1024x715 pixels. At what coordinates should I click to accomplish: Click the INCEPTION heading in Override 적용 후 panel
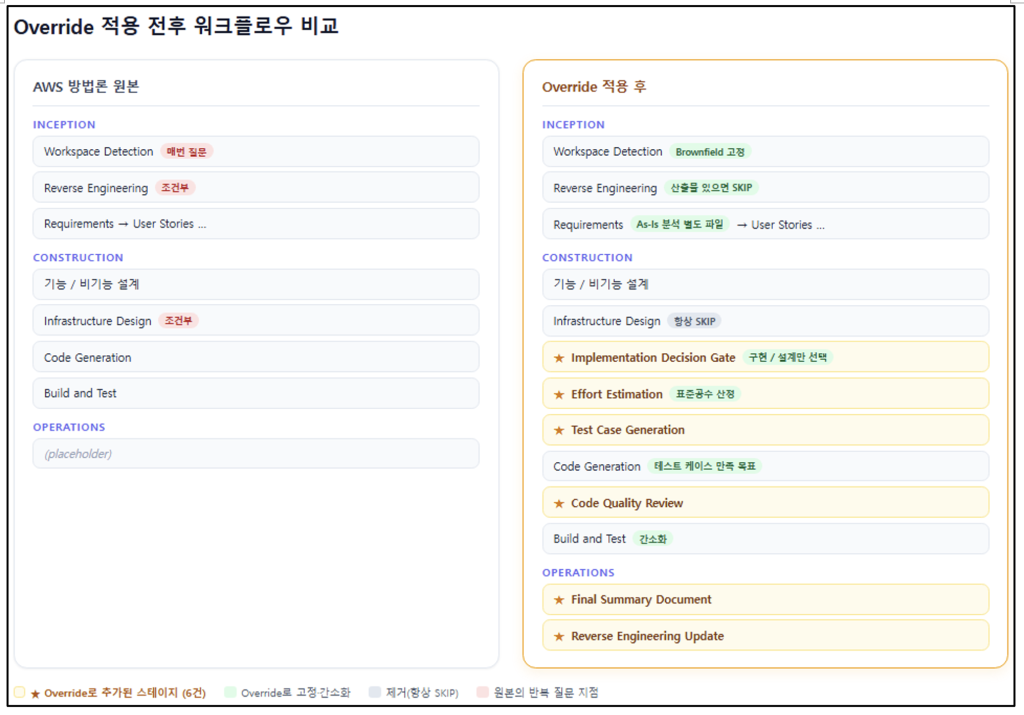[x=573, y=125]
